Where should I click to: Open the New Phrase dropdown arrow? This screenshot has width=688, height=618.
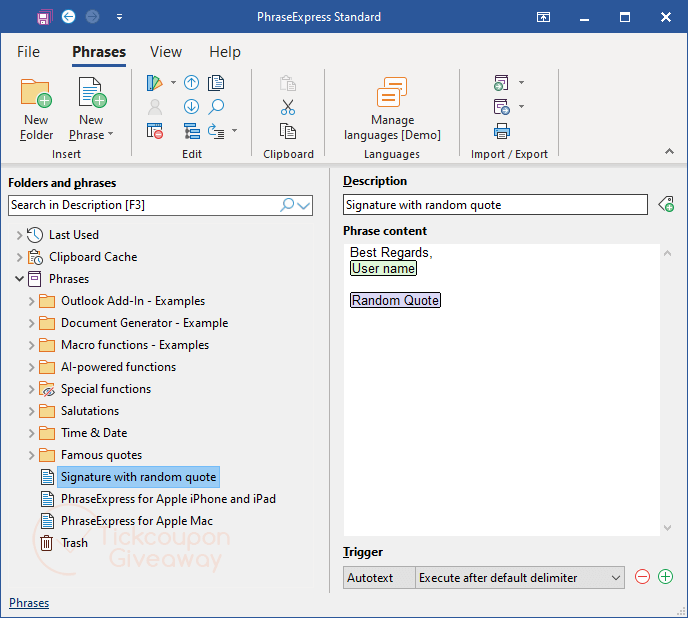111,133
